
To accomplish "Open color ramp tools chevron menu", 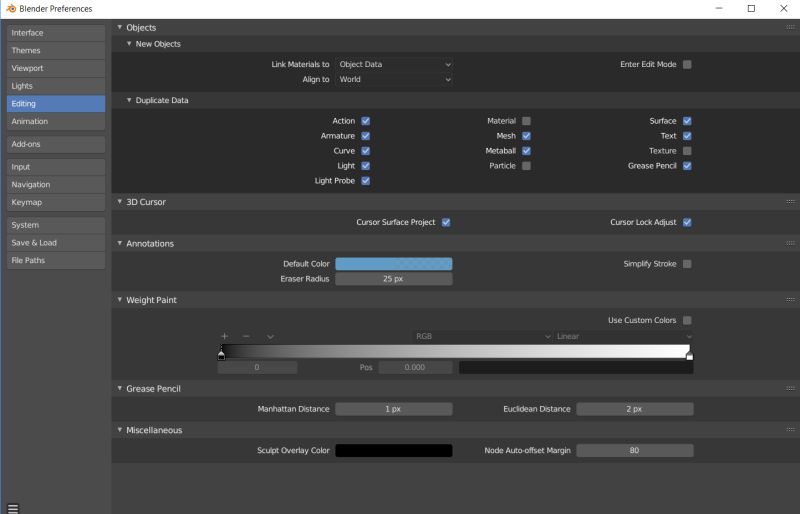I will click(270, 336).
